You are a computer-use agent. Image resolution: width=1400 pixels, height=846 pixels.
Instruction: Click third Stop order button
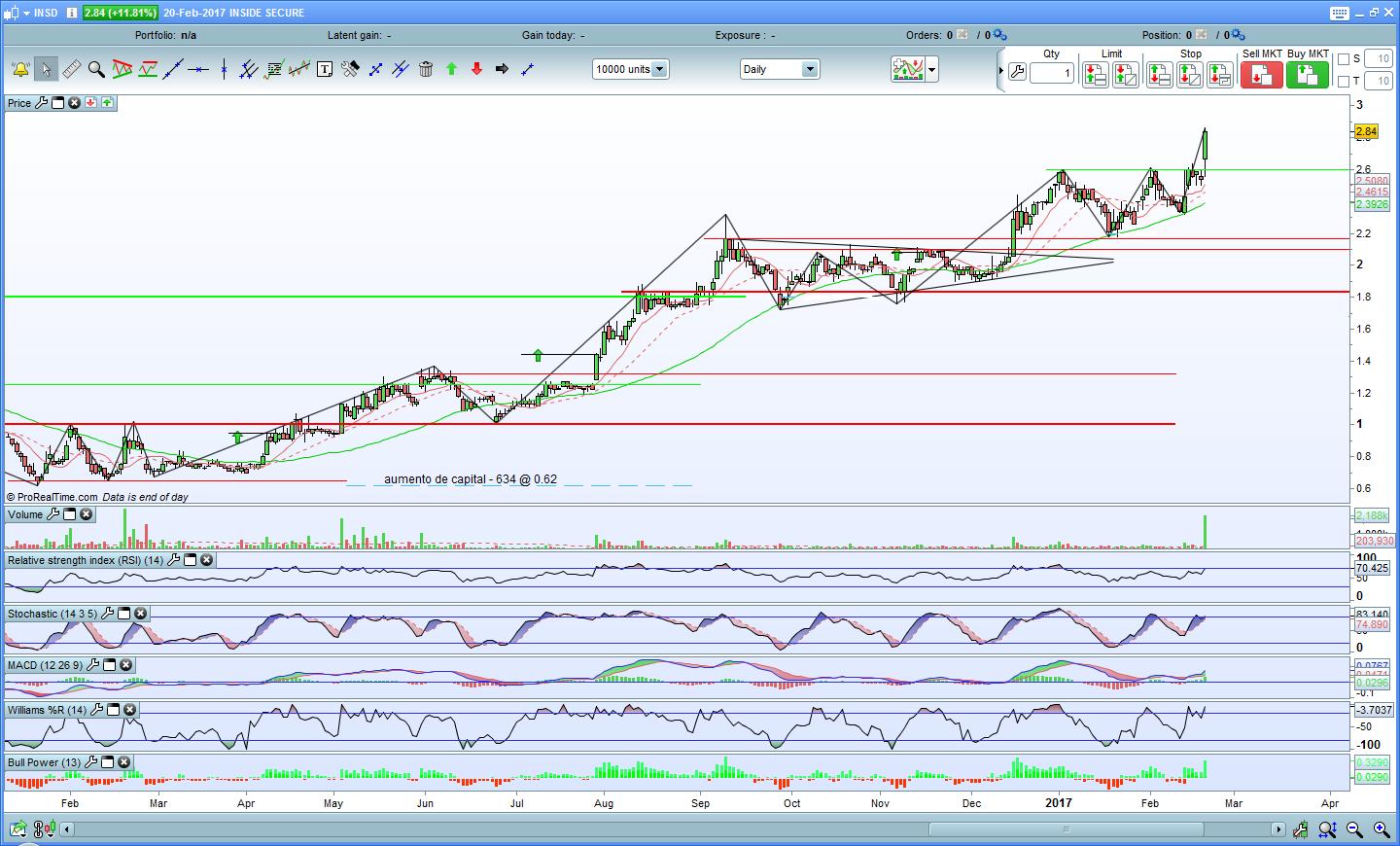[x=1220, y=75]
